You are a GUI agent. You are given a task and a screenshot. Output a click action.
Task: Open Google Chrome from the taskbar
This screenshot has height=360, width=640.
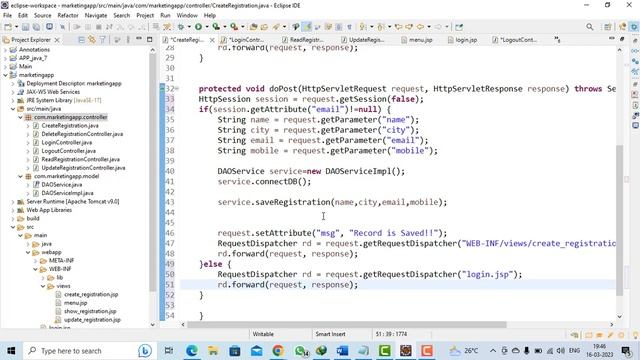[x=278, y=351]
